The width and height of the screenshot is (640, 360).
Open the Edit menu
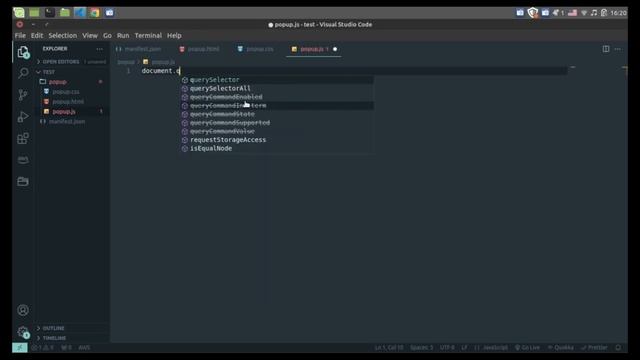tap(37, 36)
